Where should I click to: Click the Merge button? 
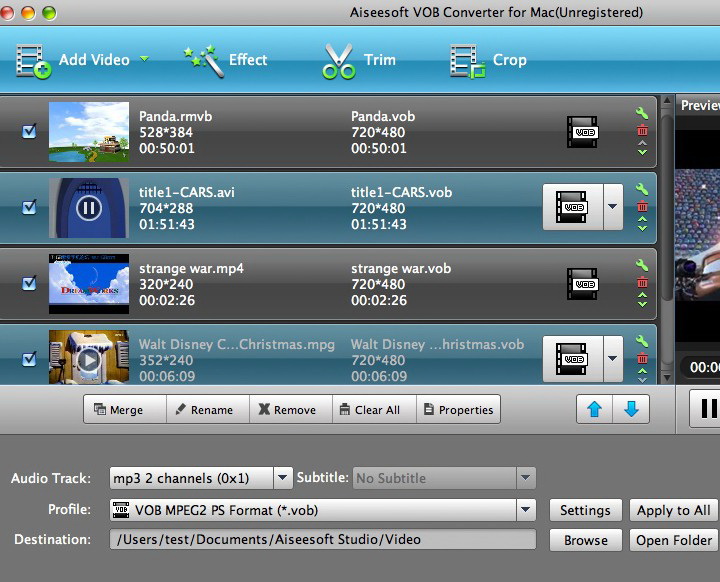point(125,409)
